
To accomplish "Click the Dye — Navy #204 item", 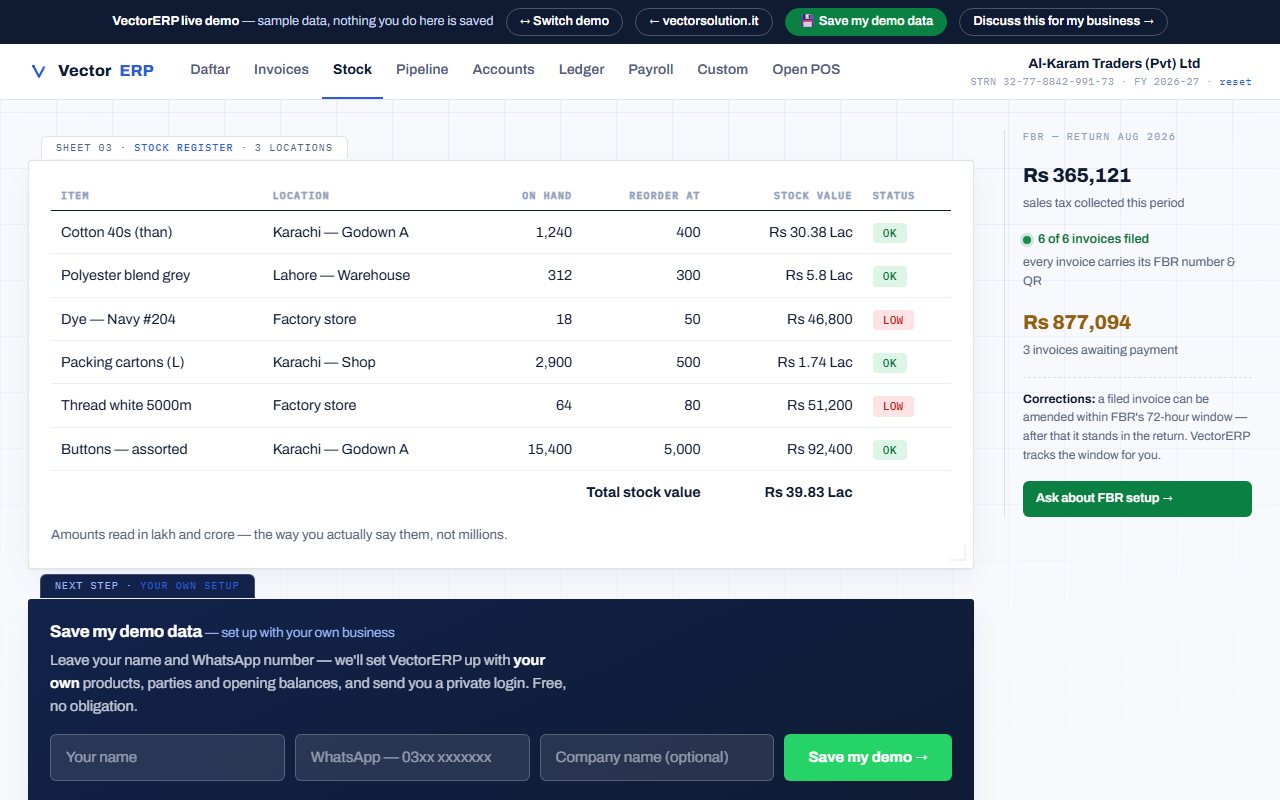I will (x=118, y=319).
